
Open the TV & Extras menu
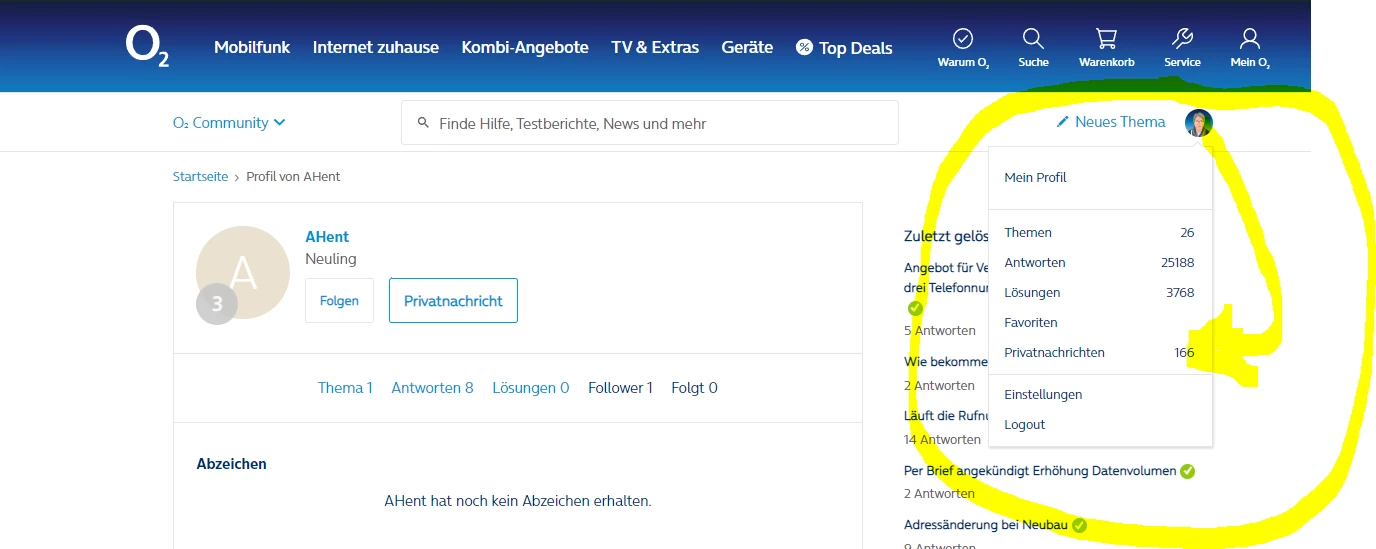pyautogui.click(x=655, y=47)
